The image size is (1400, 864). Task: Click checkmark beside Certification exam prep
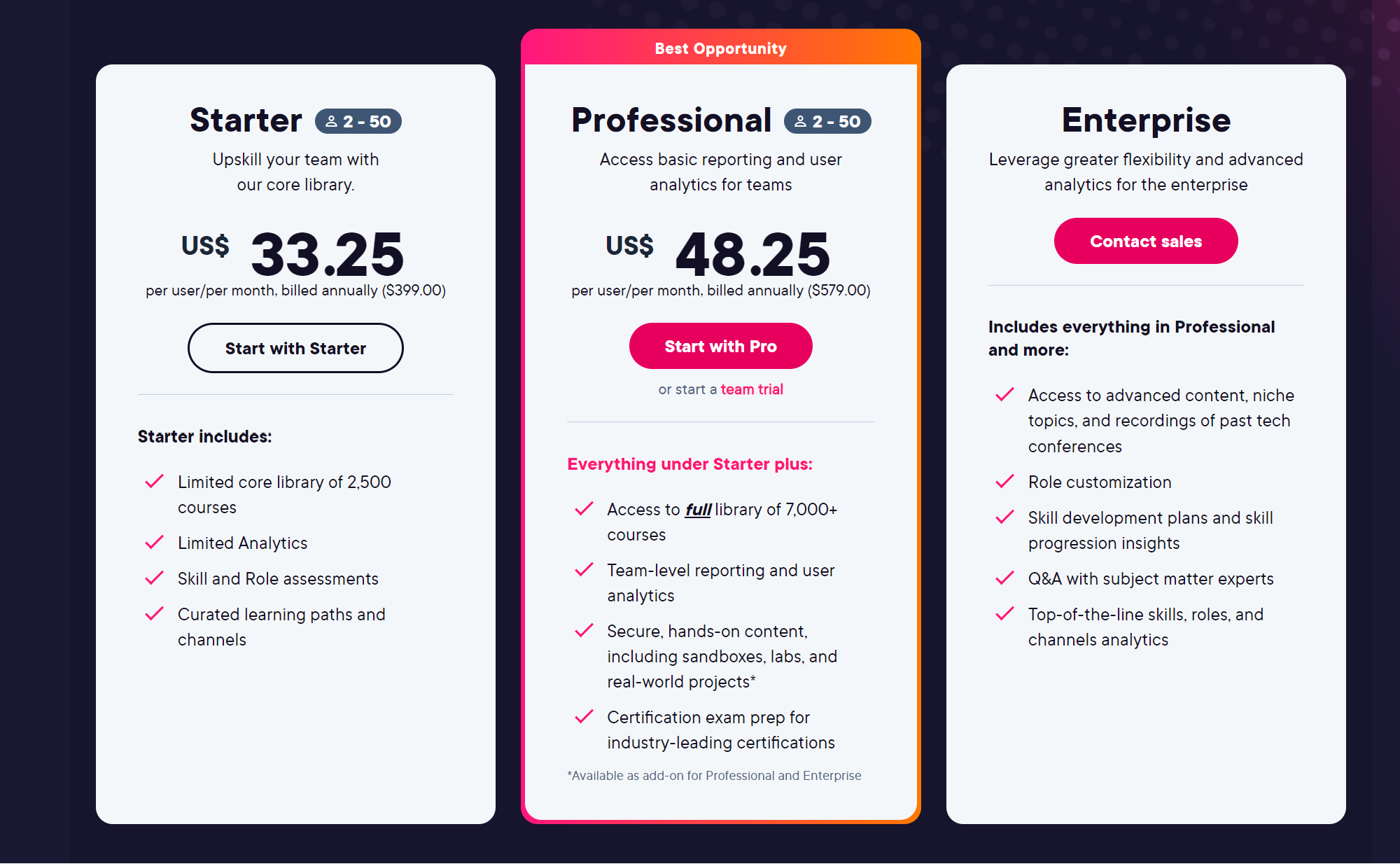point(584,717)
